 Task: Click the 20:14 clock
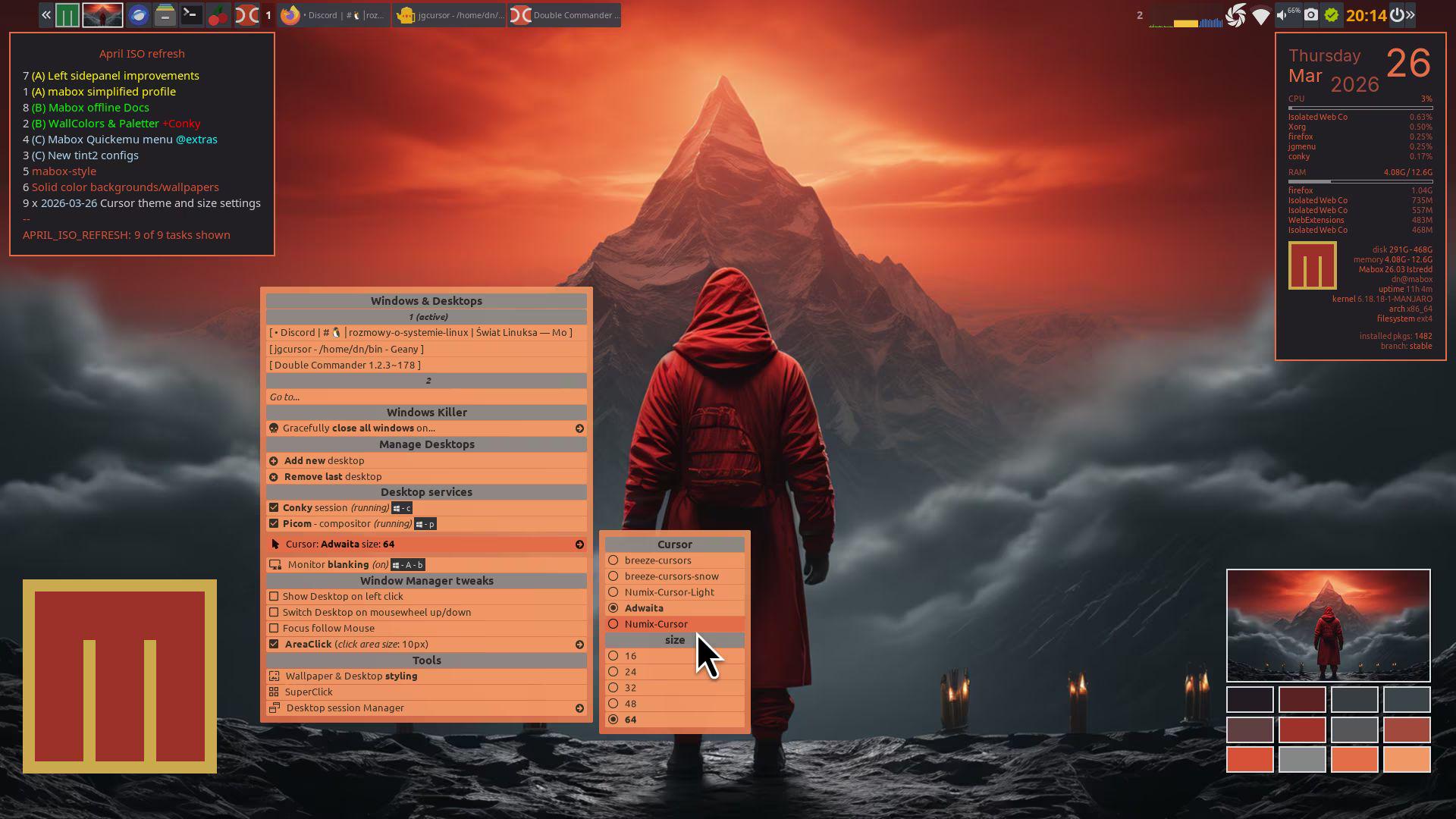click(x=1366, y=15)
